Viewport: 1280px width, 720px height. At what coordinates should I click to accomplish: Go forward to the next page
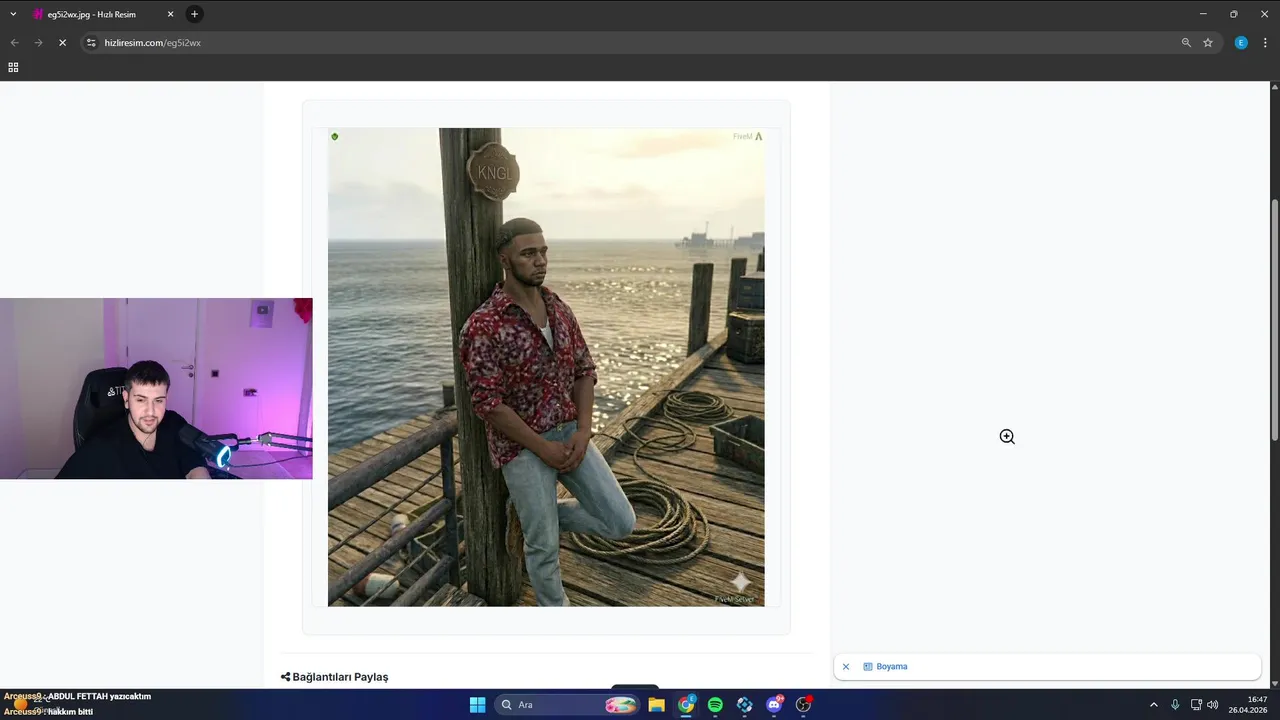point(38,43)
